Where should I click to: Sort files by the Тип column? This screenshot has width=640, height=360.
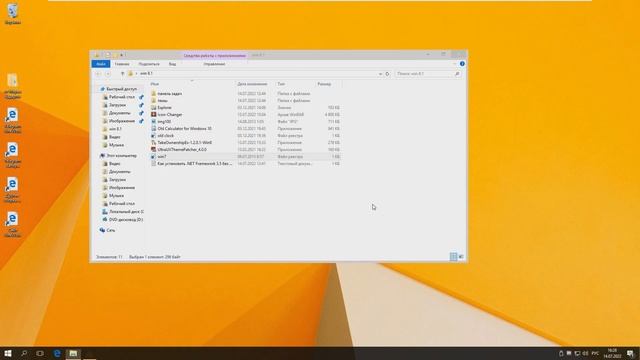point(281,84)
